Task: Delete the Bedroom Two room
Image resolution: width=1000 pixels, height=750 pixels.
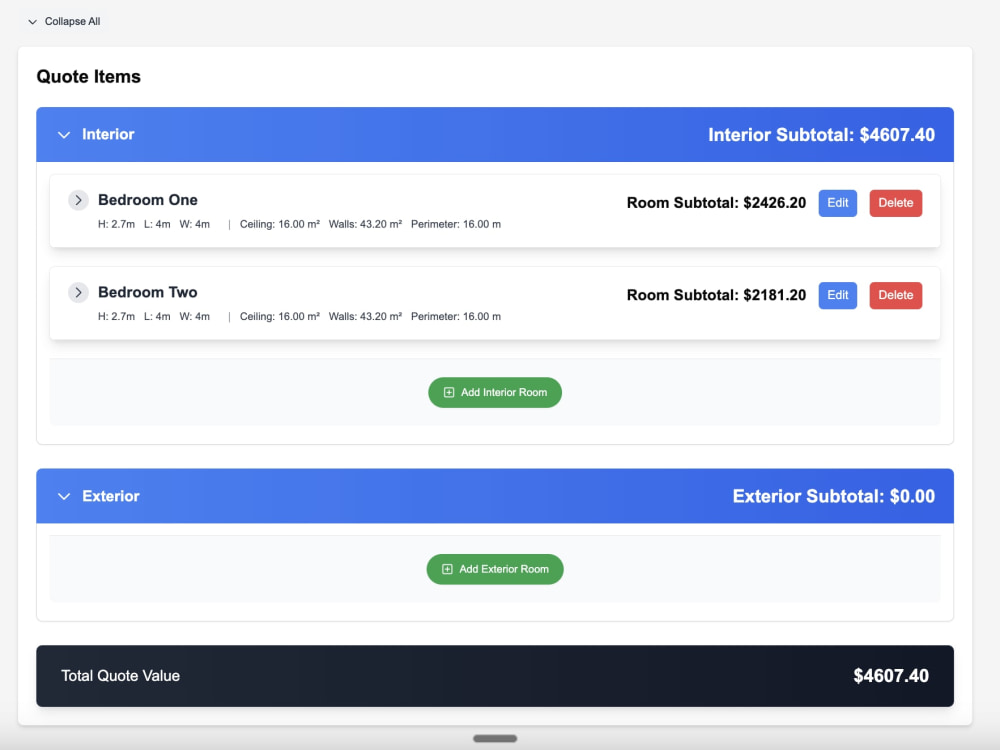Action: click(895, 295)
